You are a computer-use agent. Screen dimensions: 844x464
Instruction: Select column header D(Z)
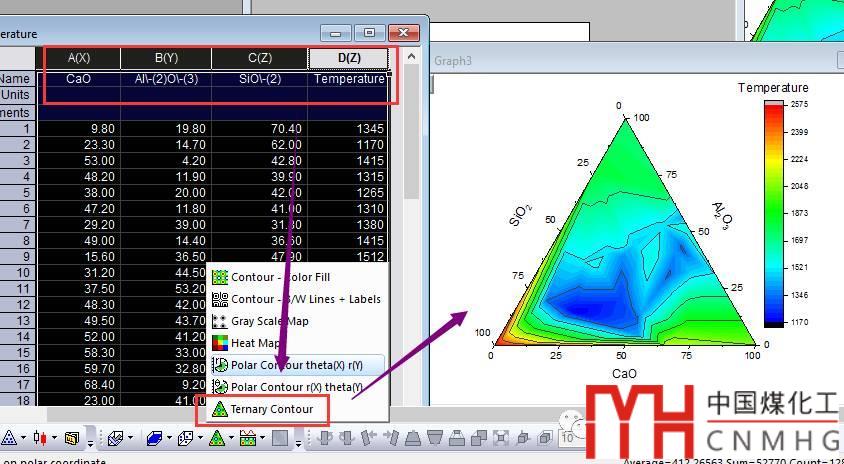tap(349, 58)
